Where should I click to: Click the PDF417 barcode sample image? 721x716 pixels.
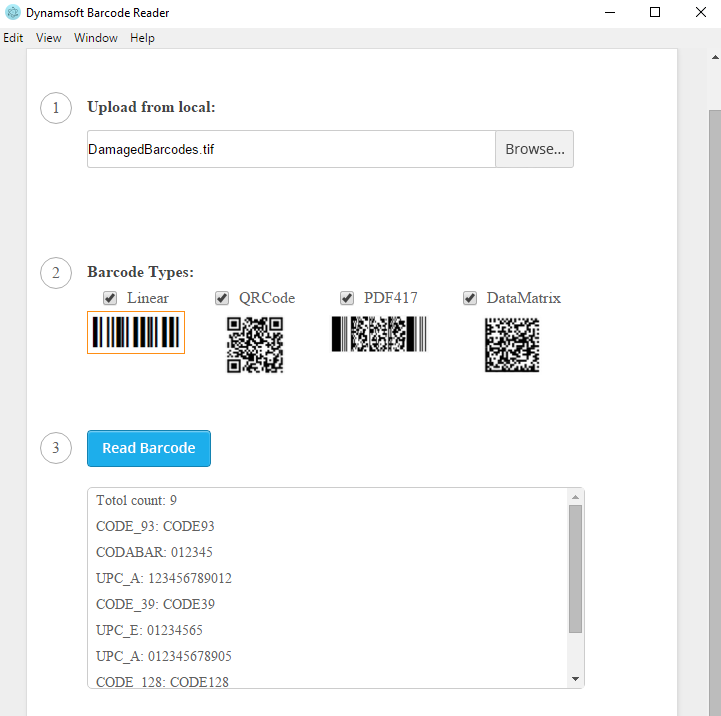tap(379, 334)
